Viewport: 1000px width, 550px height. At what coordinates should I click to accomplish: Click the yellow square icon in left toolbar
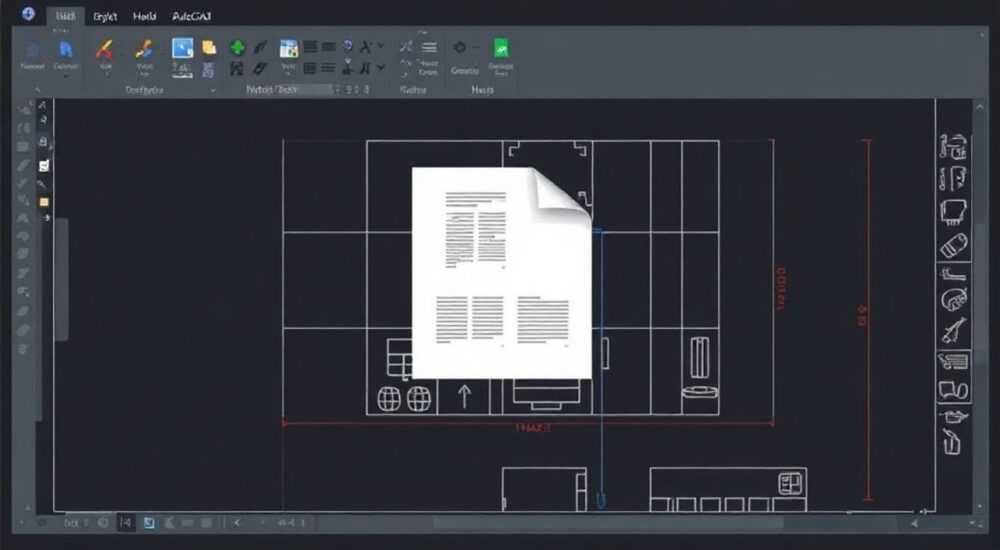(x=44, y=202)
